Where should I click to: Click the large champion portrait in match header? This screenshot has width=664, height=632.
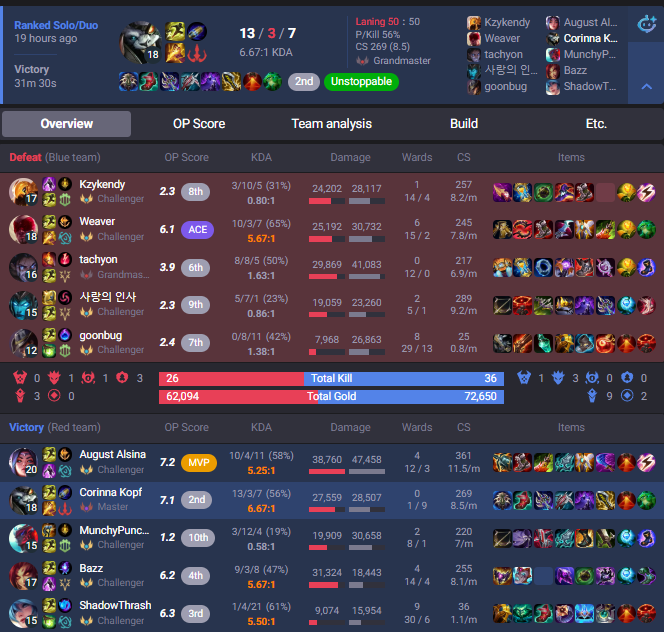(x=141, y=42)
